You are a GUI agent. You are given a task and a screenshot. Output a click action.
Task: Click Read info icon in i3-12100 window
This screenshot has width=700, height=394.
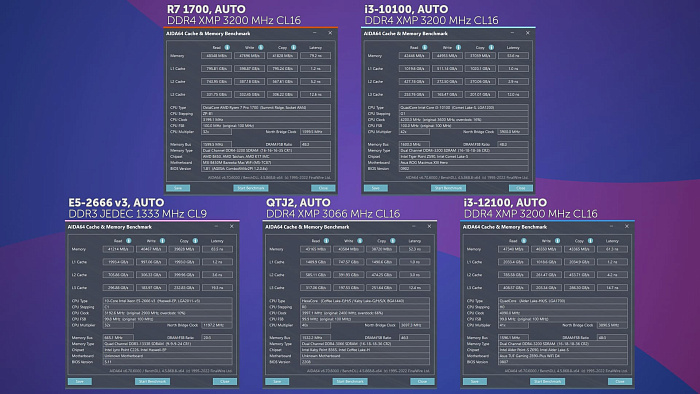[x=524, y=241]
